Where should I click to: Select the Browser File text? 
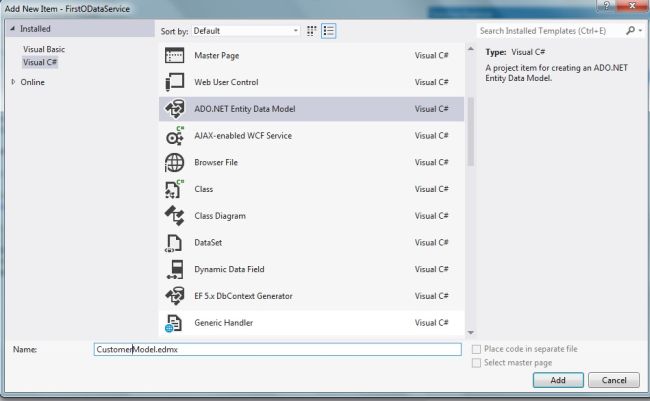[x=216, y=163]
